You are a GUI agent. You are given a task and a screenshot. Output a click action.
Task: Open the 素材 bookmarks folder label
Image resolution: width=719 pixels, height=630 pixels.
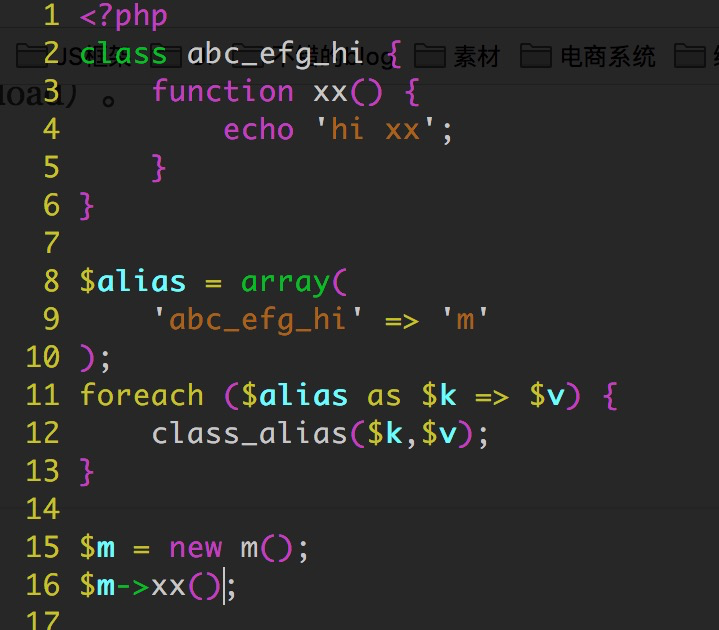(x=476, y=57)
